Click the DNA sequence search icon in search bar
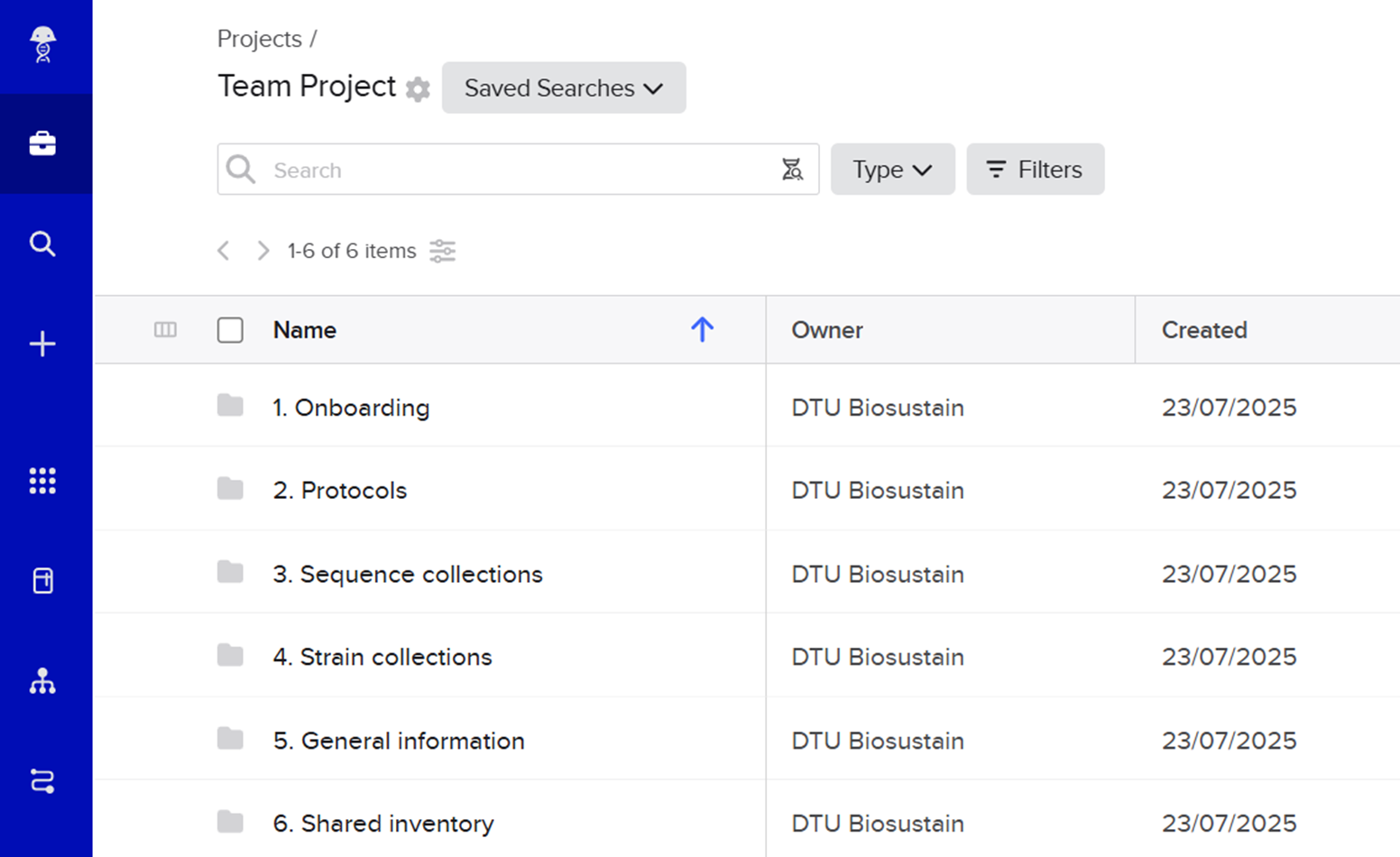This screenshot has height=857, width=1400. point(792,170)
